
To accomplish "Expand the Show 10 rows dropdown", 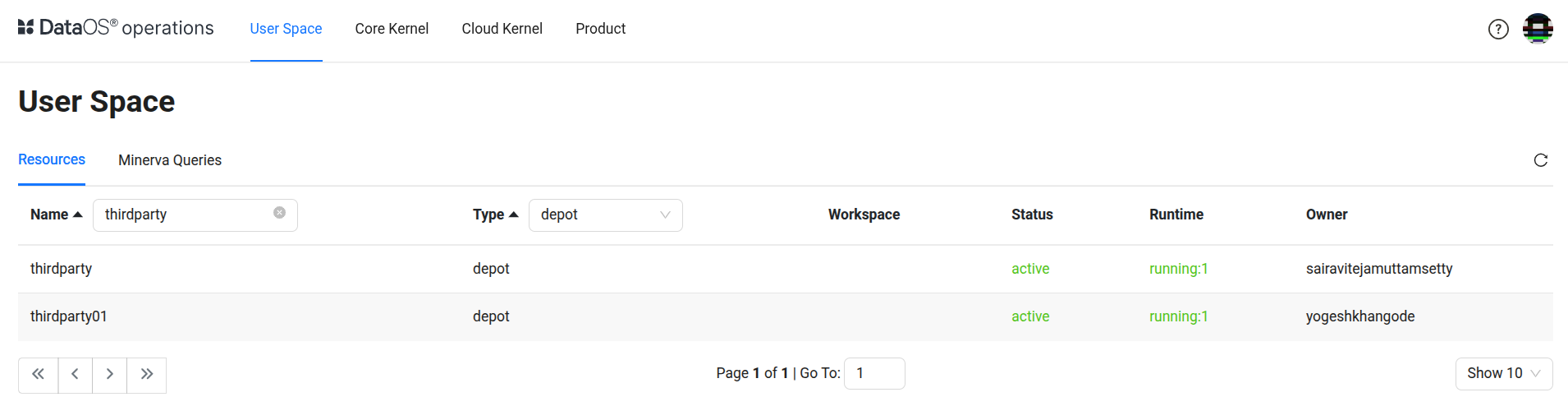I will pyautogui.click(x=1503, y=374).
